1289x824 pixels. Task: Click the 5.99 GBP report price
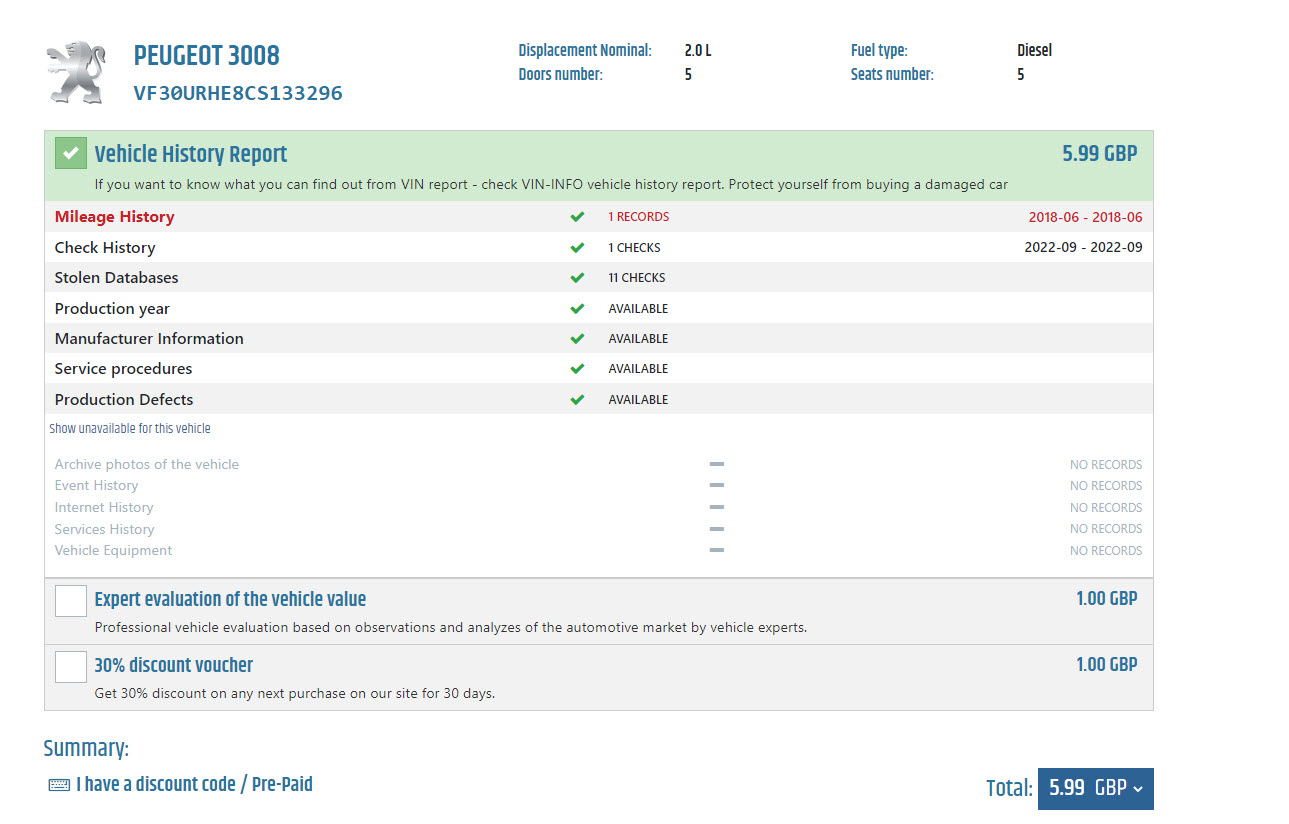point(1100,154)
